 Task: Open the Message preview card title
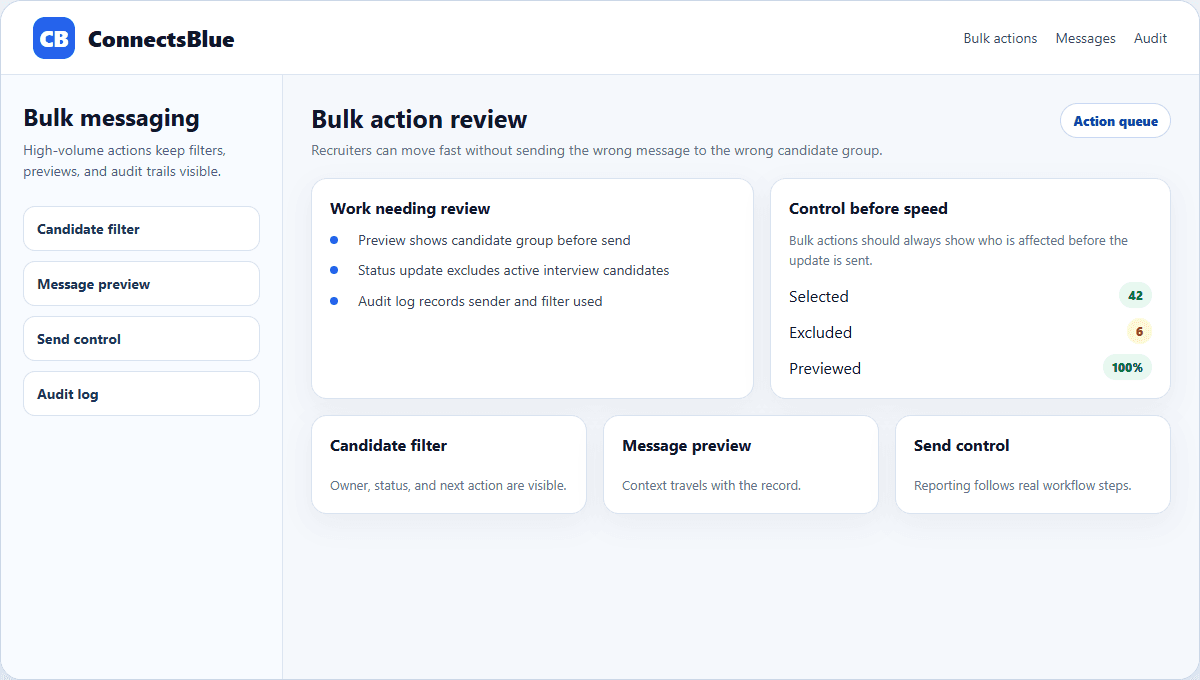click(686, 446)
